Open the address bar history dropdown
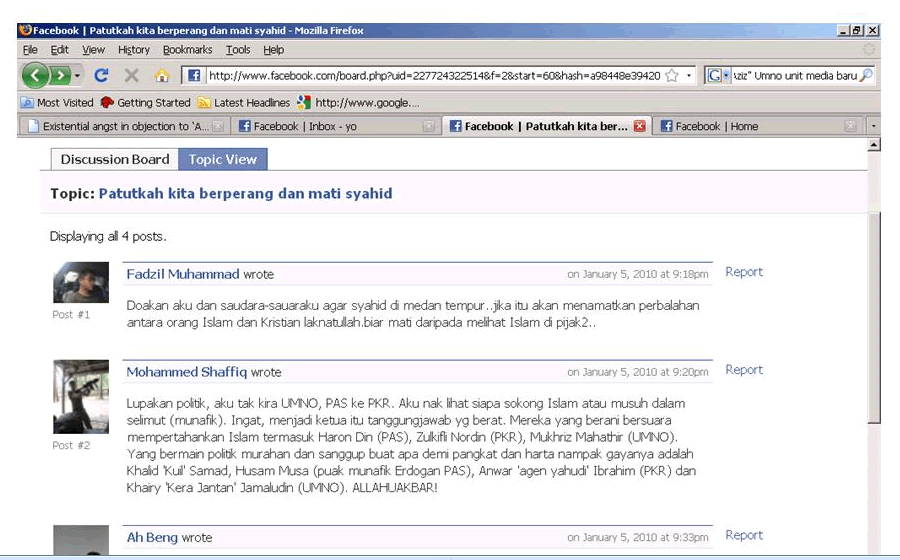Screen dimensions: 900x560 (x=689, y=76)
